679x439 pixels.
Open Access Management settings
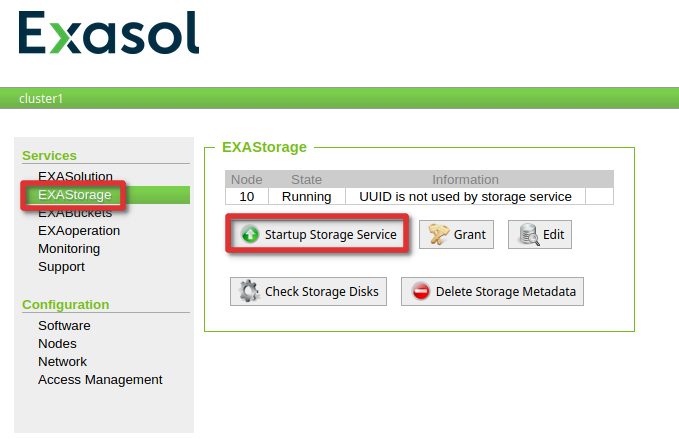coord(100,380)
